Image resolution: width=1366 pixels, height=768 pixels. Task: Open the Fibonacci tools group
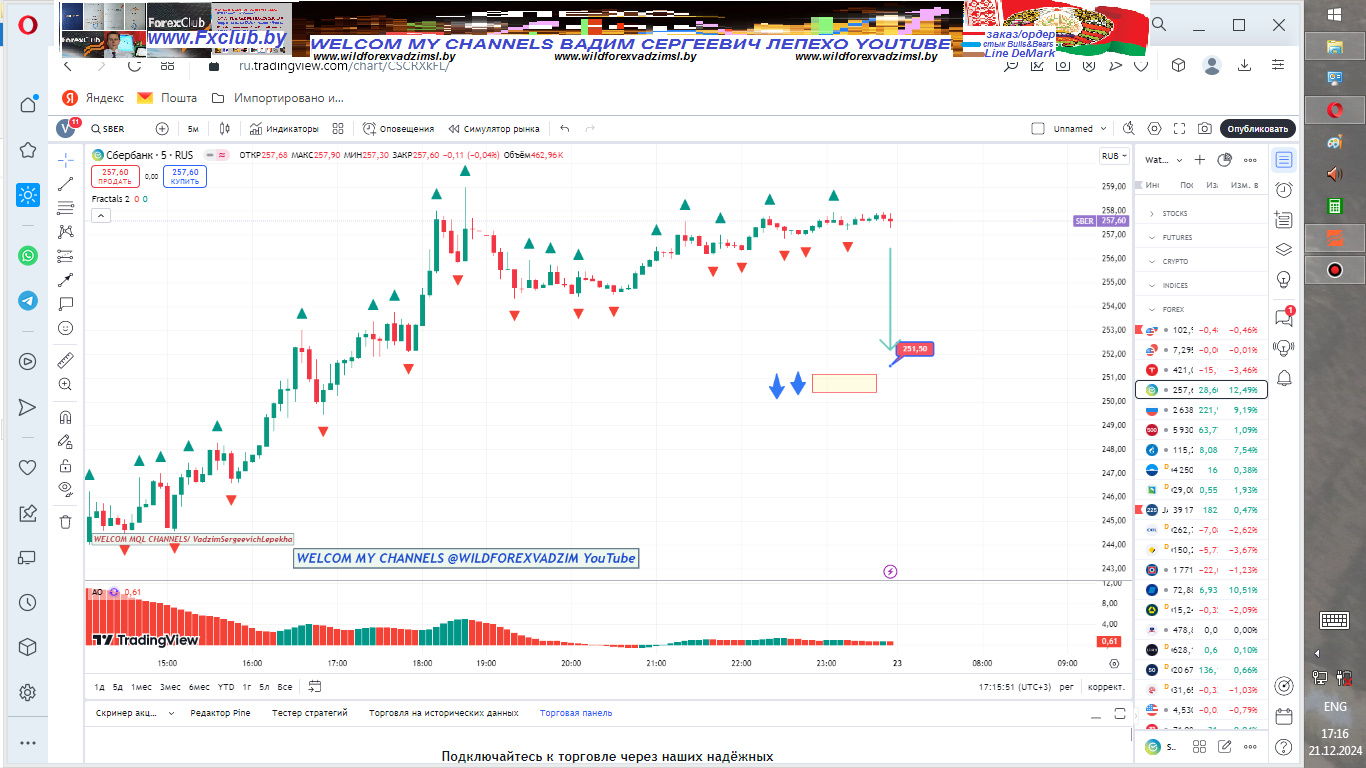click(65, 208)
